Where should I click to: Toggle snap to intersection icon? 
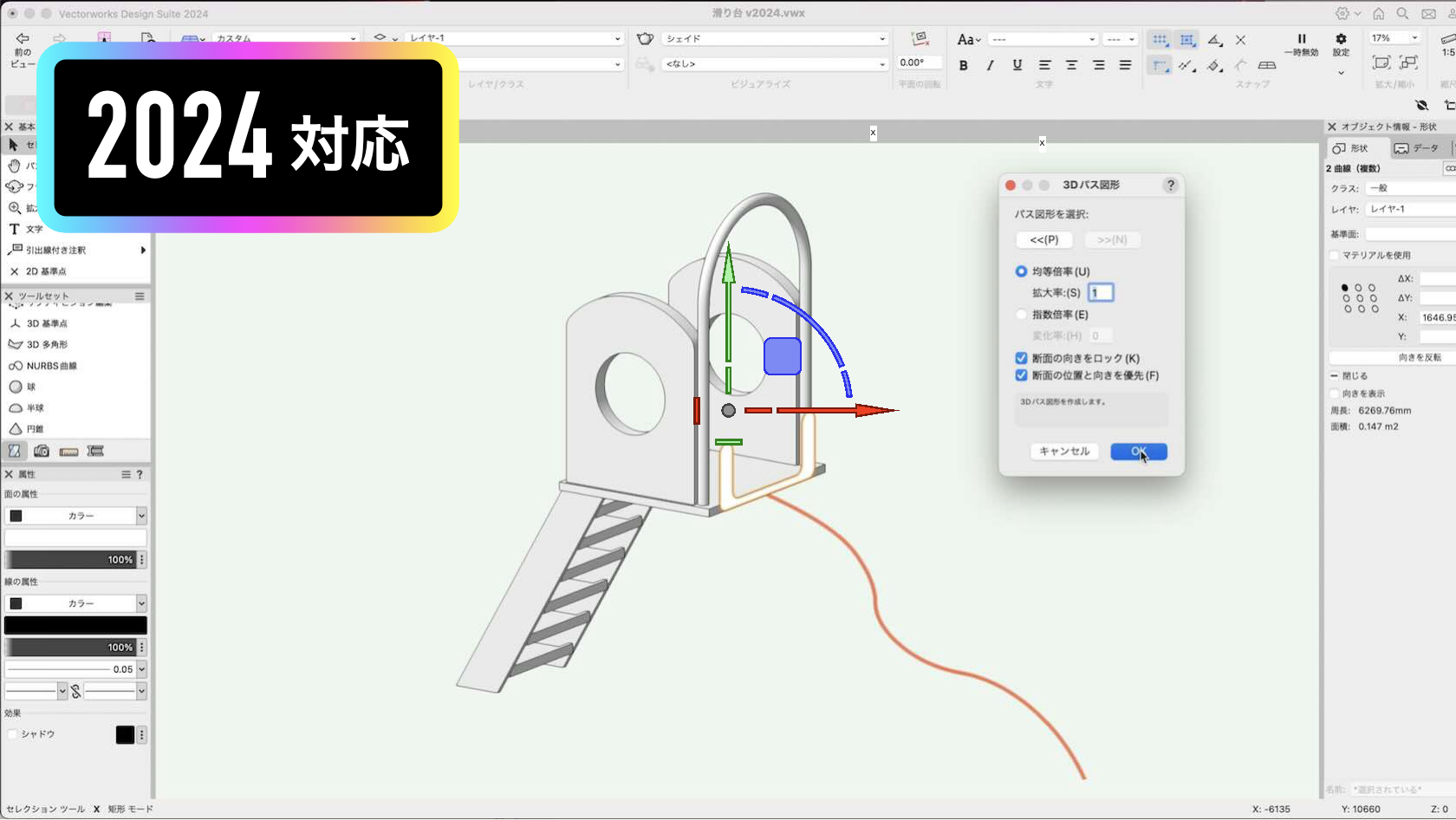(x=1240, y=40)
